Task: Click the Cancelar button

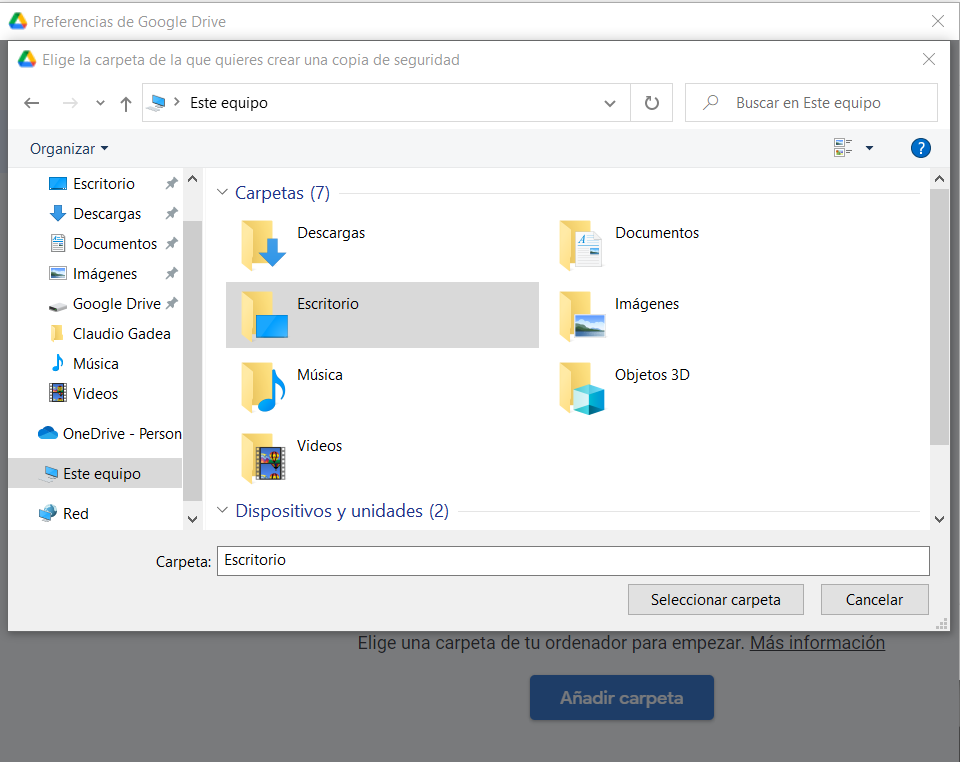Action: tap(874, 600)
